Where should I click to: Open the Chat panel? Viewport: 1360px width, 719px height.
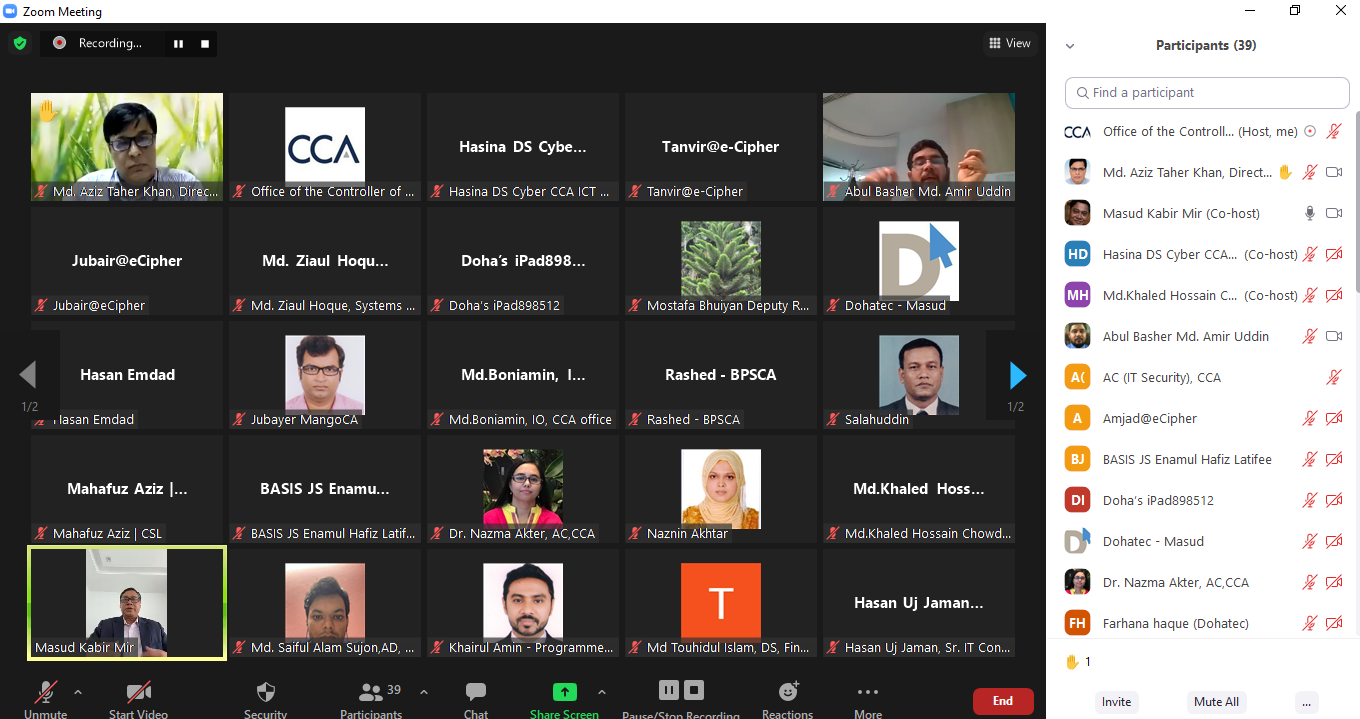(x=476, y=698)
